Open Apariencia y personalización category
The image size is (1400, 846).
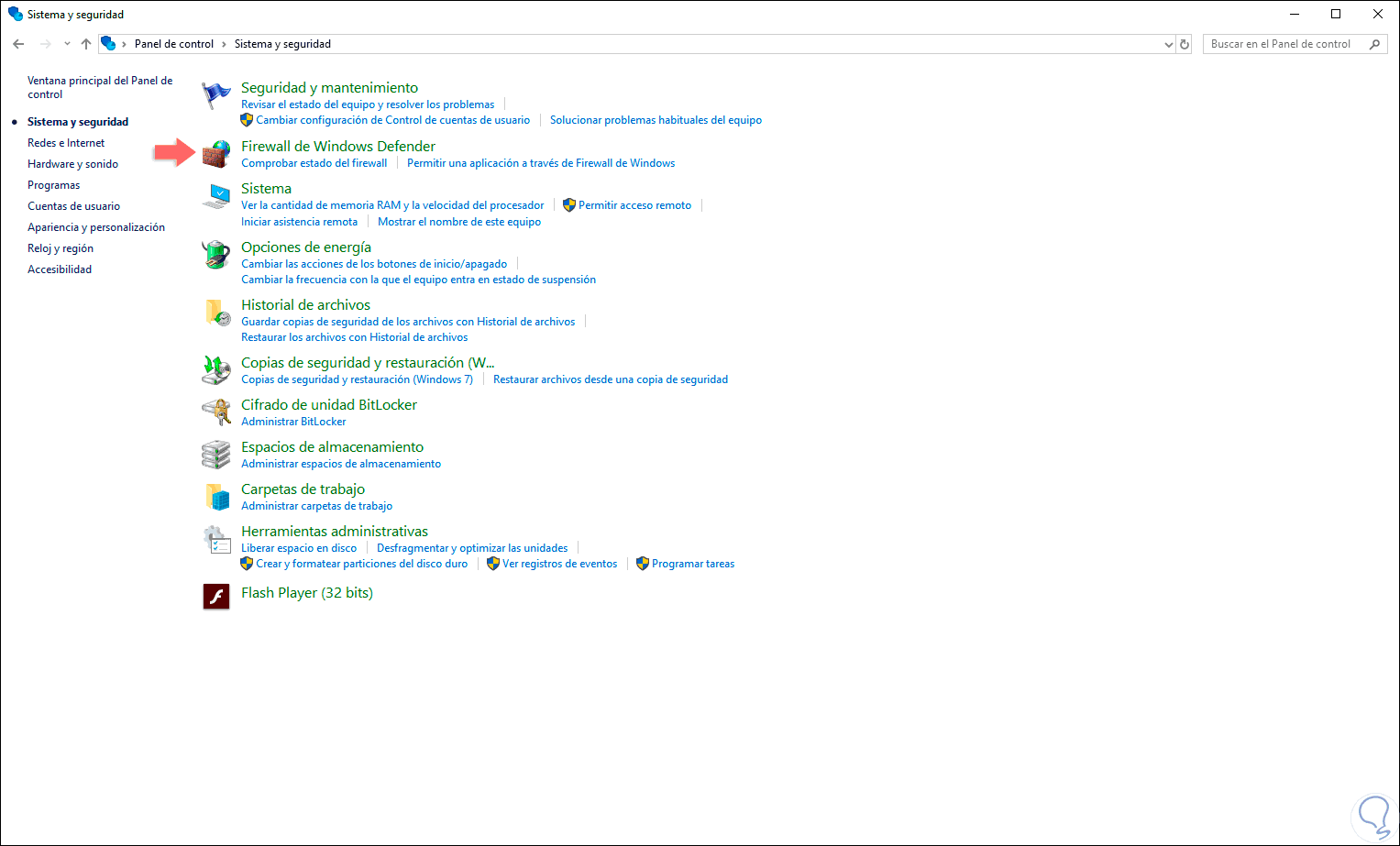(96, 227)
